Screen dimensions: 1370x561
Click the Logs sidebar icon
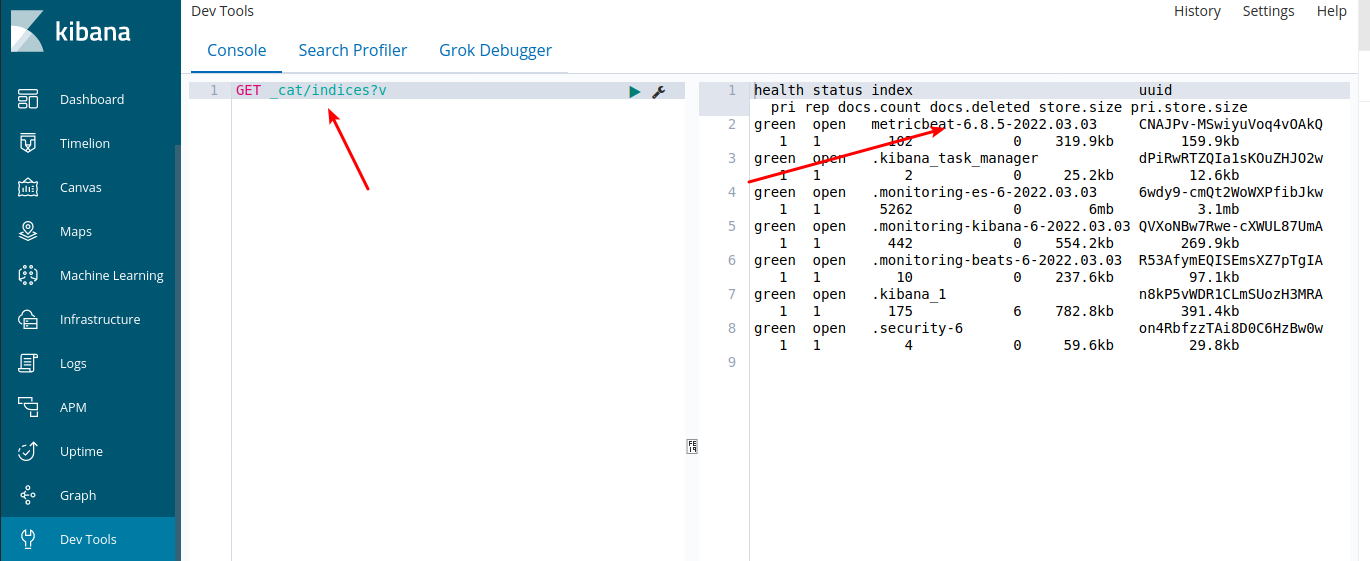(28, 363)
